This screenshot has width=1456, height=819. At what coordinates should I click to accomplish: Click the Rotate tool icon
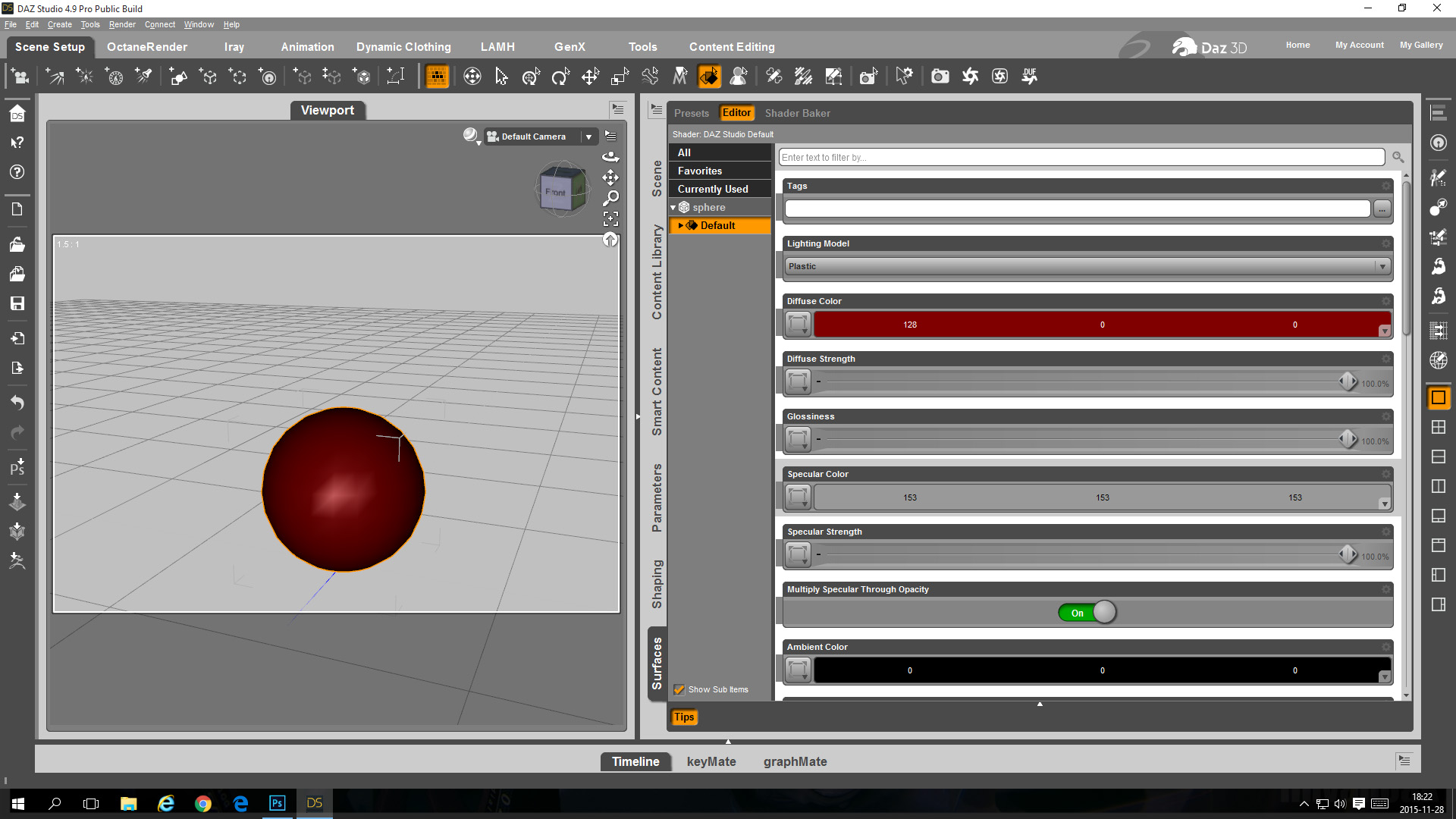[x=560, y=76]
